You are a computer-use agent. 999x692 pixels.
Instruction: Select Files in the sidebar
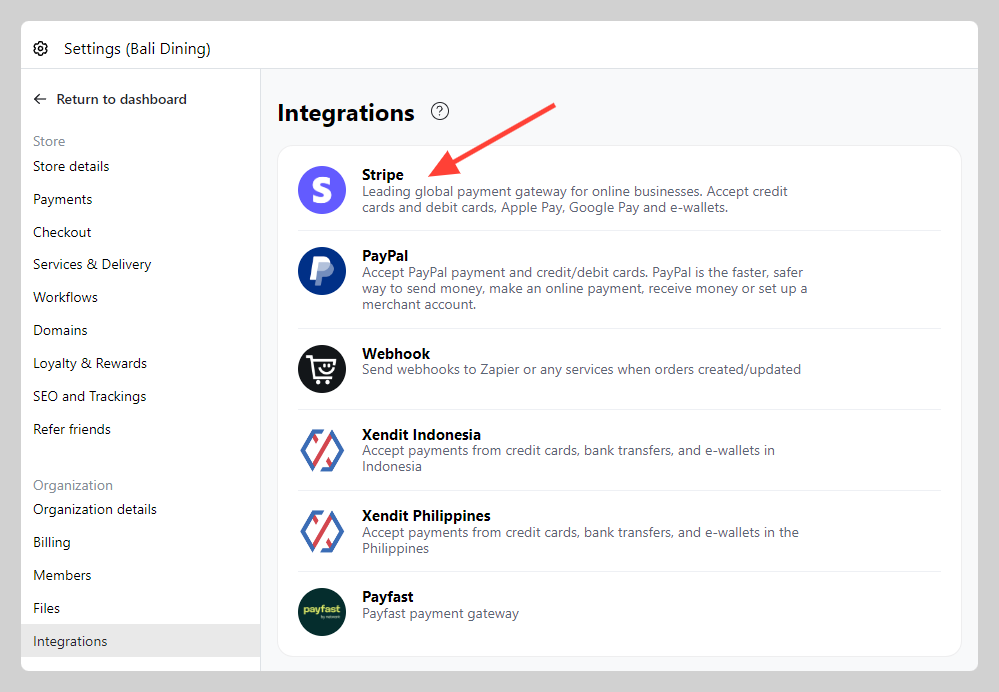(47, 609)
